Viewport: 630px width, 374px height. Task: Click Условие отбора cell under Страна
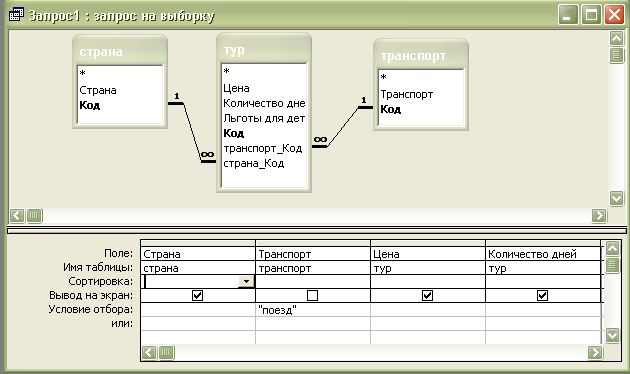pos(198,310)
